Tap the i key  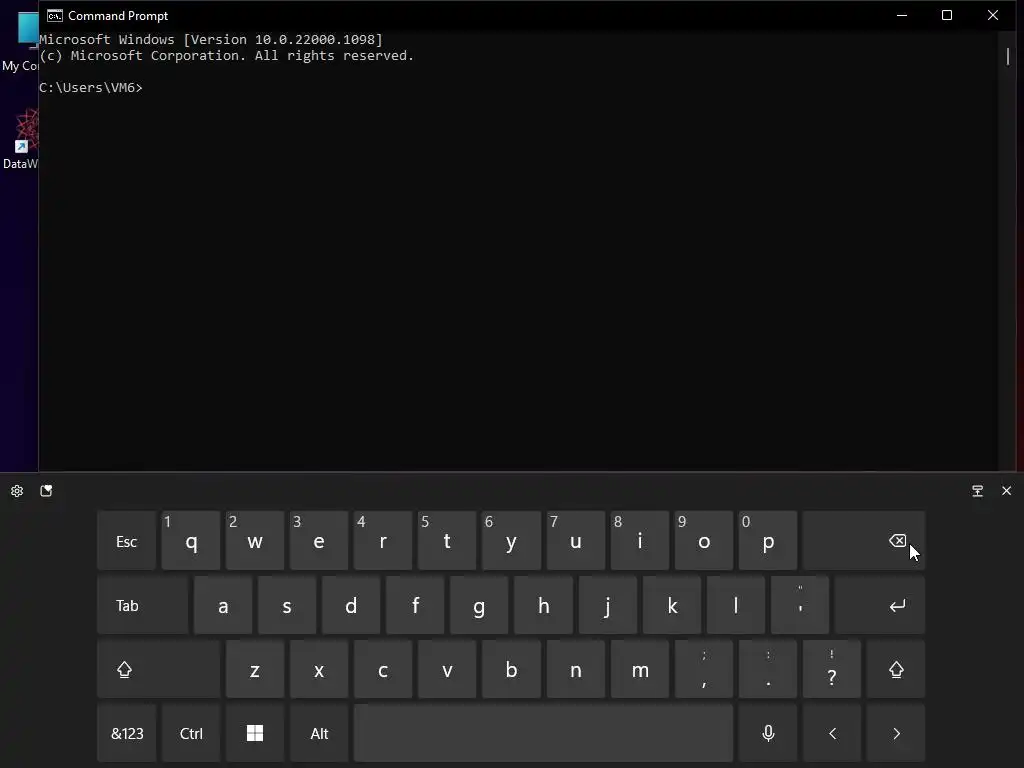(639, 541)
